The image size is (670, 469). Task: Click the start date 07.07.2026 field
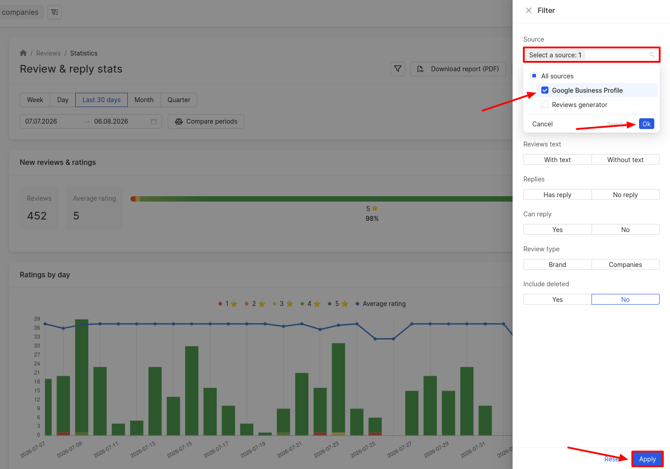41,121
